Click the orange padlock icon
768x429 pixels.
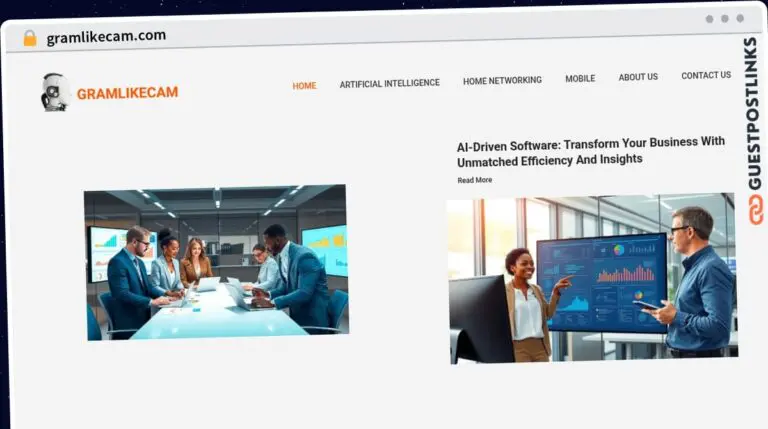[30, 38]
